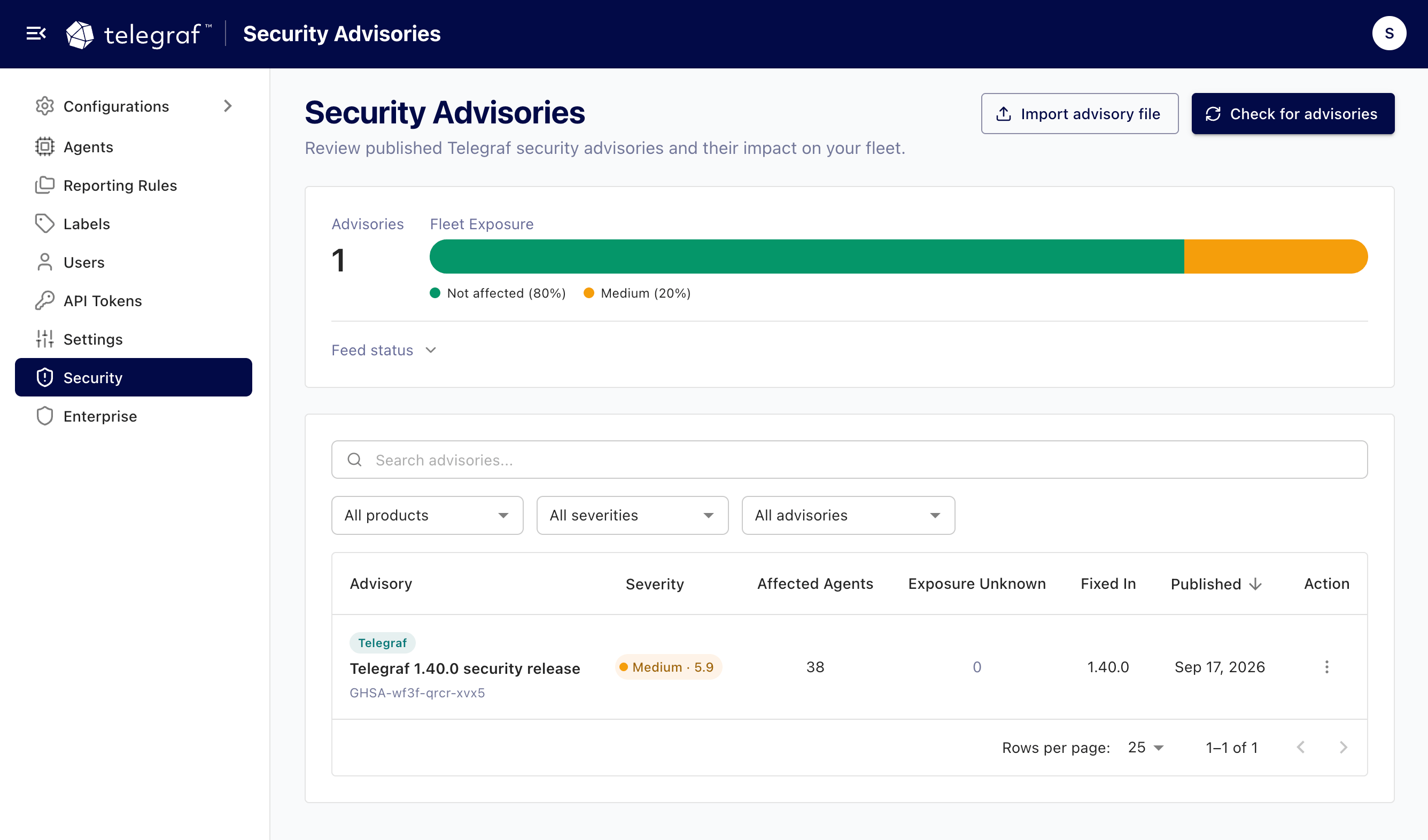The width and height of the screenshot is (1428, 840).
Task: Click the GHSA-wf3f-qrcr-xvx5 identifier
Action: point(417,693)
